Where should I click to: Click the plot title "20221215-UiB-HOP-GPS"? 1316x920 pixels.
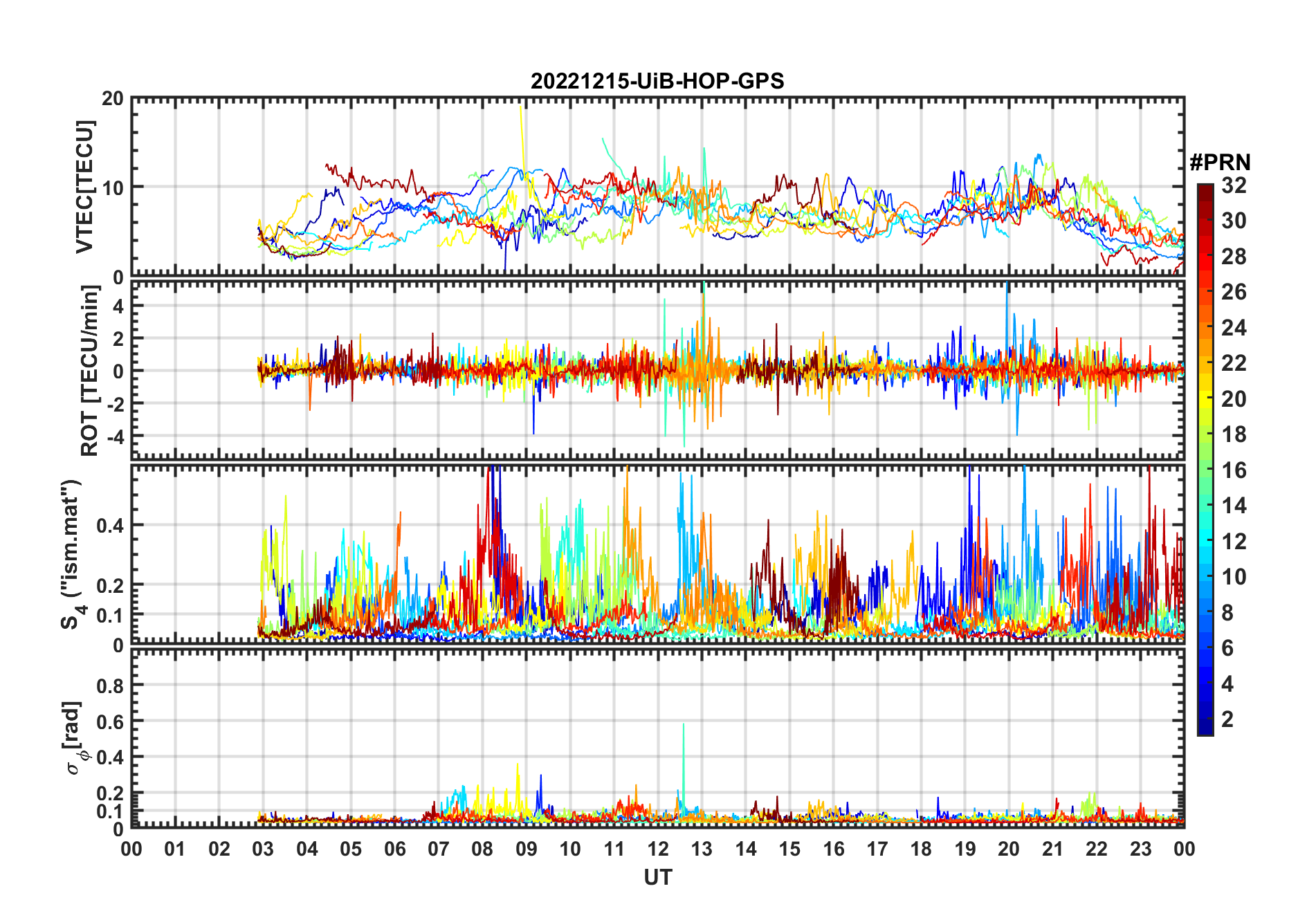tap(657, 81)
